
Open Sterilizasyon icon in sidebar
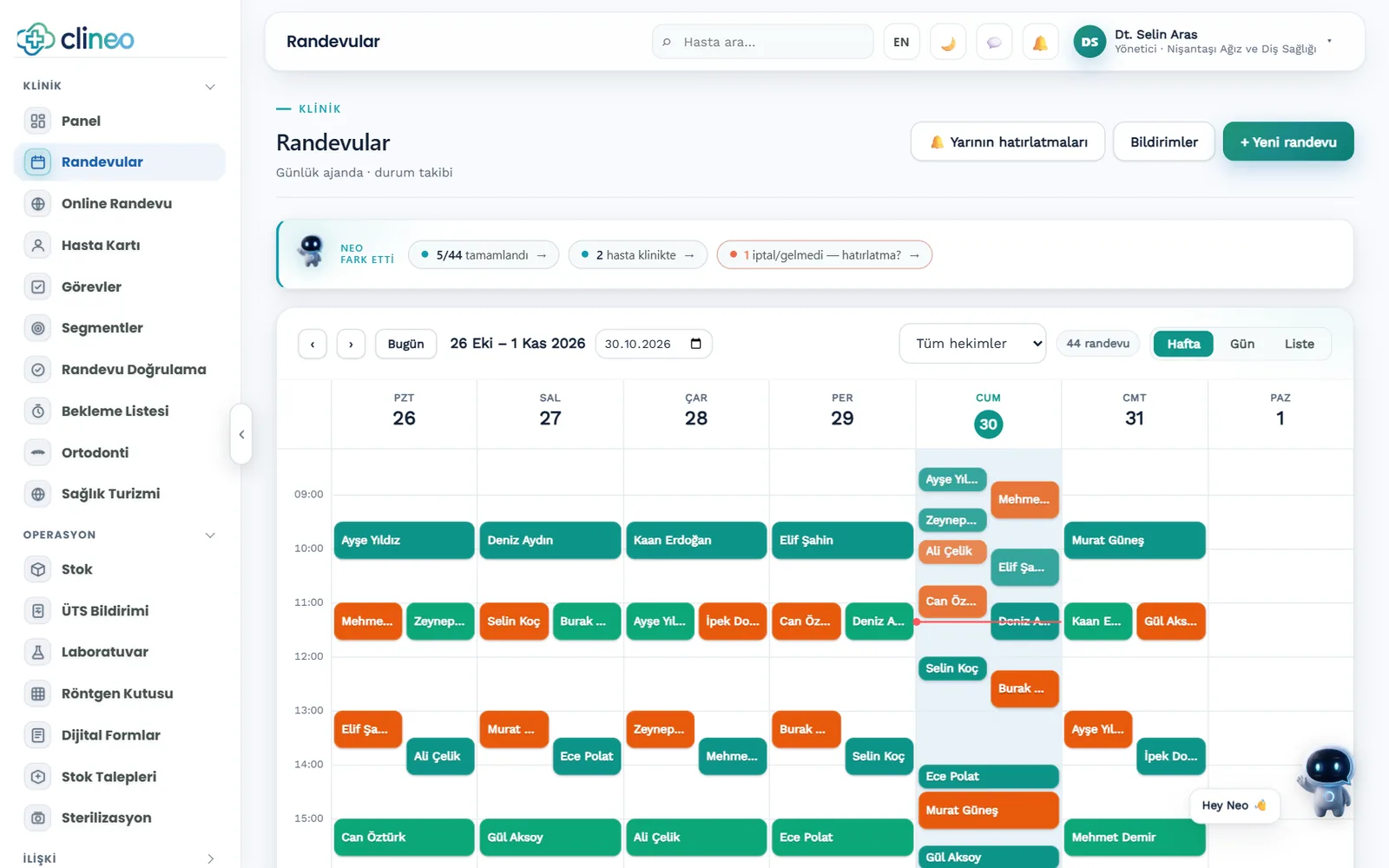pos(38,818)
